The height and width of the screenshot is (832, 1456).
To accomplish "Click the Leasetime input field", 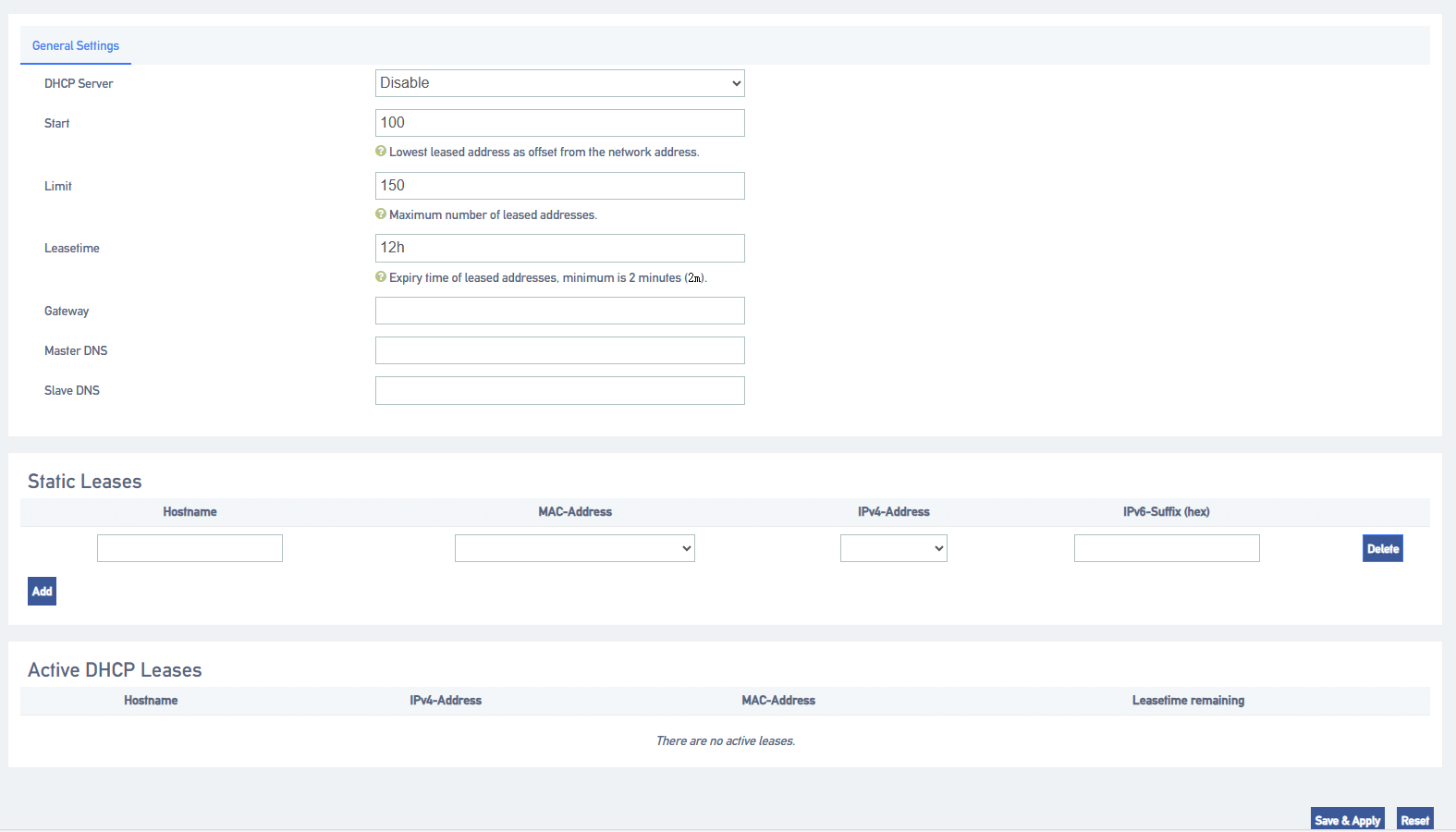I will (x=560, y=248).
